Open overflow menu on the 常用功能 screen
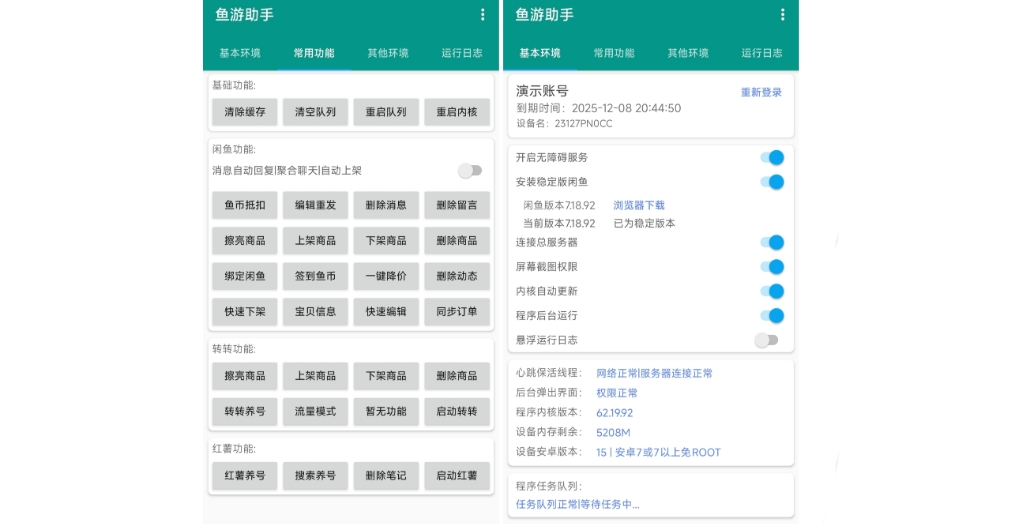1024x524 pixels. (482, 15)
